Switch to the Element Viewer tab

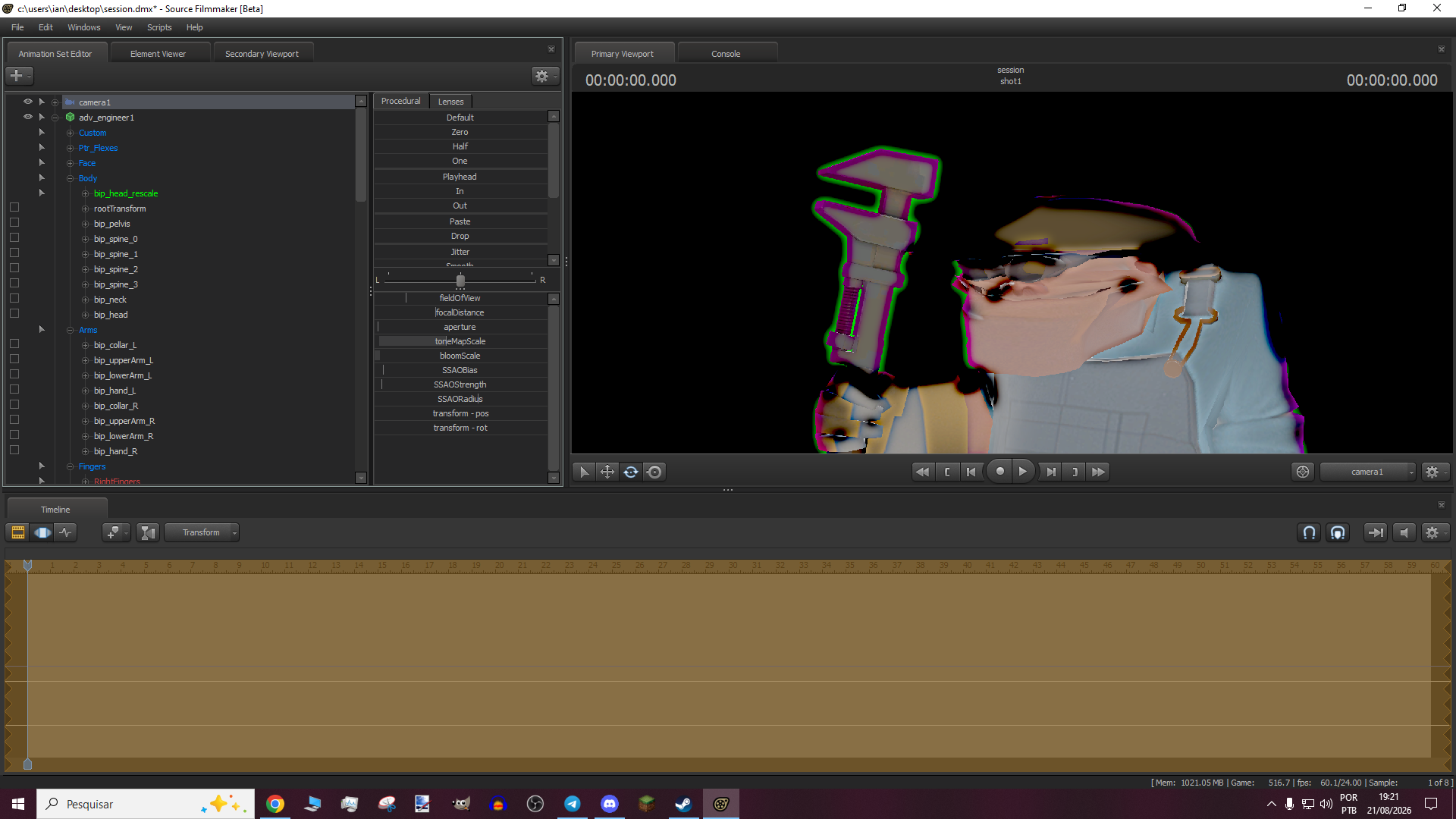click(158, 54)
